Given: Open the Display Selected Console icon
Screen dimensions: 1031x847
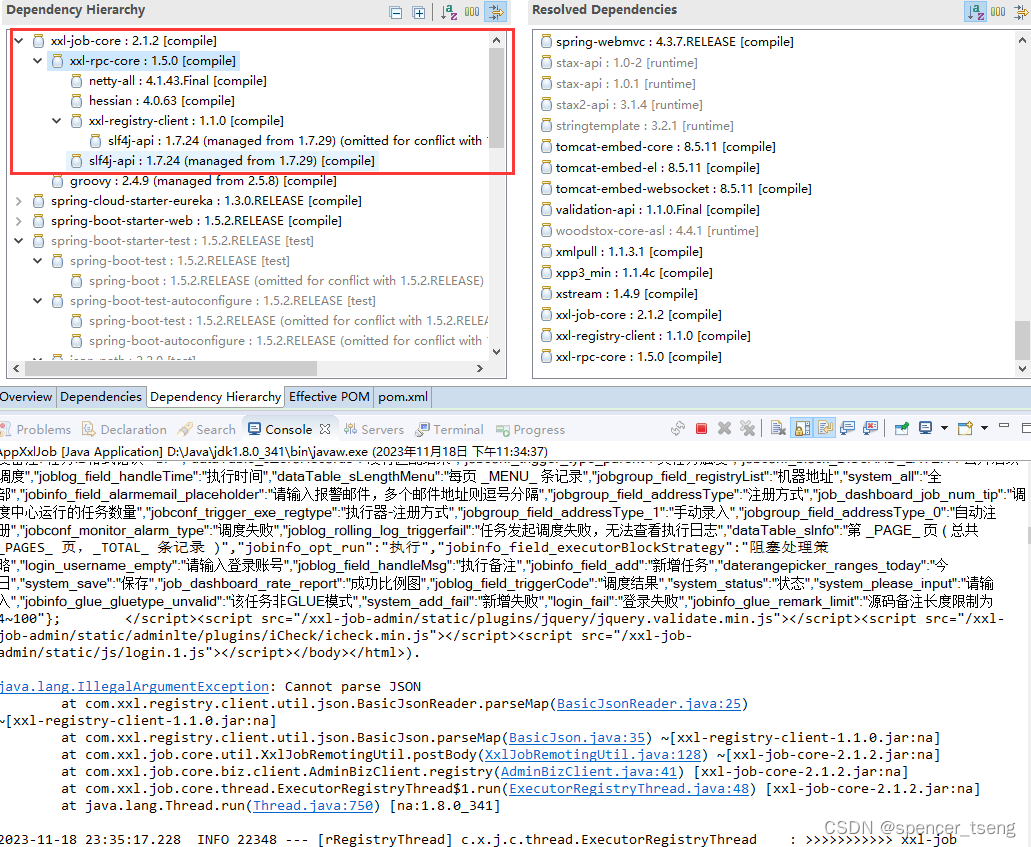Looking at the screenshot, I should (x=926, y=428).
